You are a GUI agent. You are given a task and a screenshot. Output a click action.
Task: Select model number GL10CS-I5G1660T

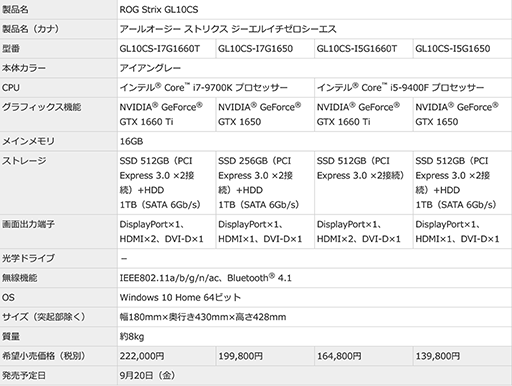[x=357, y=49]
